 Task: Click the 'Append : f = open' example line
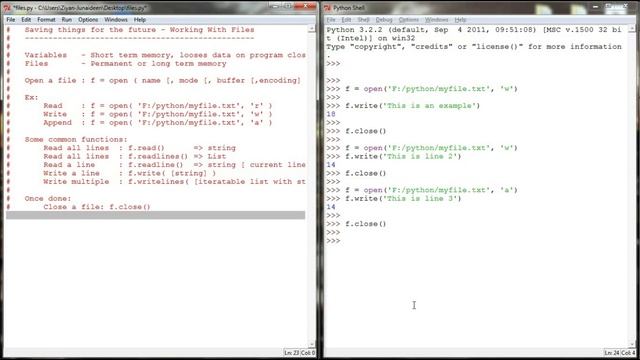point(158,123)
